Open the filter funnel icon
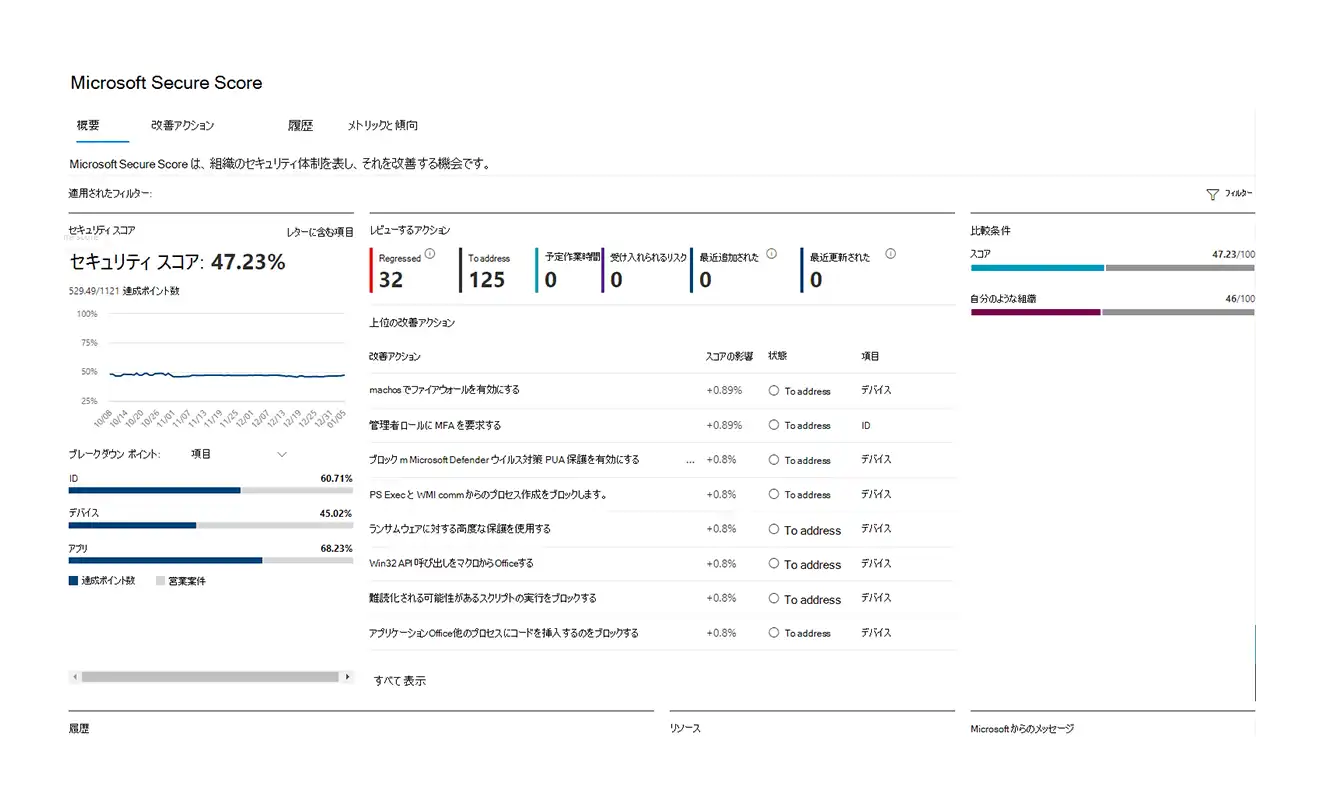The height and width of the screenshot is (801, 1320). click(1212, 195)
